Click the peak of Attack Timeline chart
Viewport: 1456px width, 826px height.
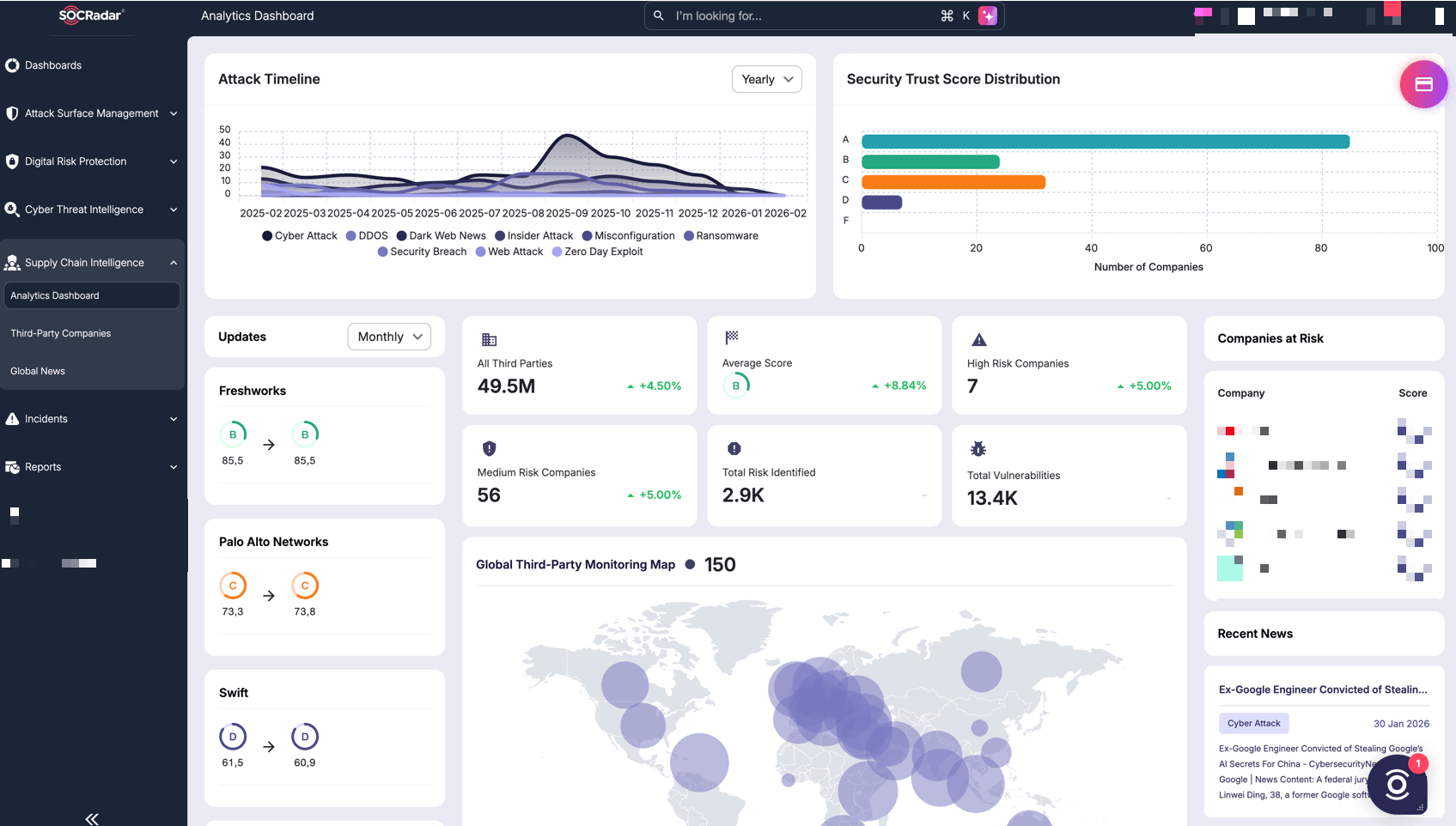point(567,136)
